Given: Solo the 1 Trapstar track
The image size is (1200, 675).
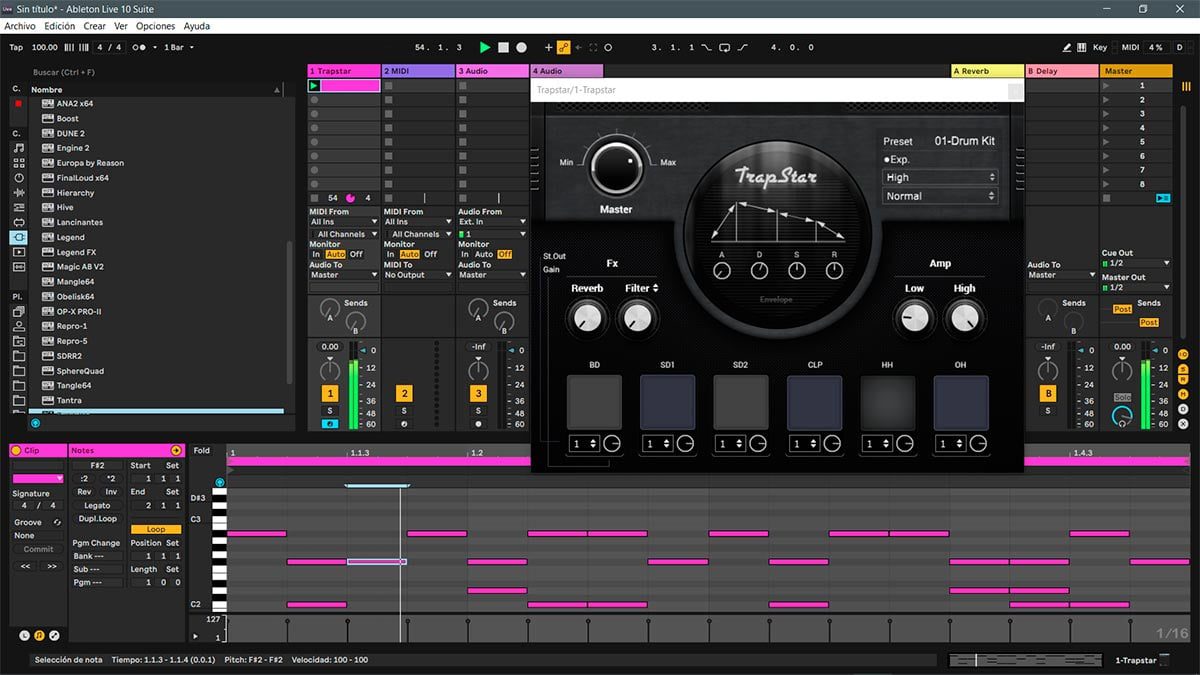Looking at the screenshot, I should (x=330, y=411).
